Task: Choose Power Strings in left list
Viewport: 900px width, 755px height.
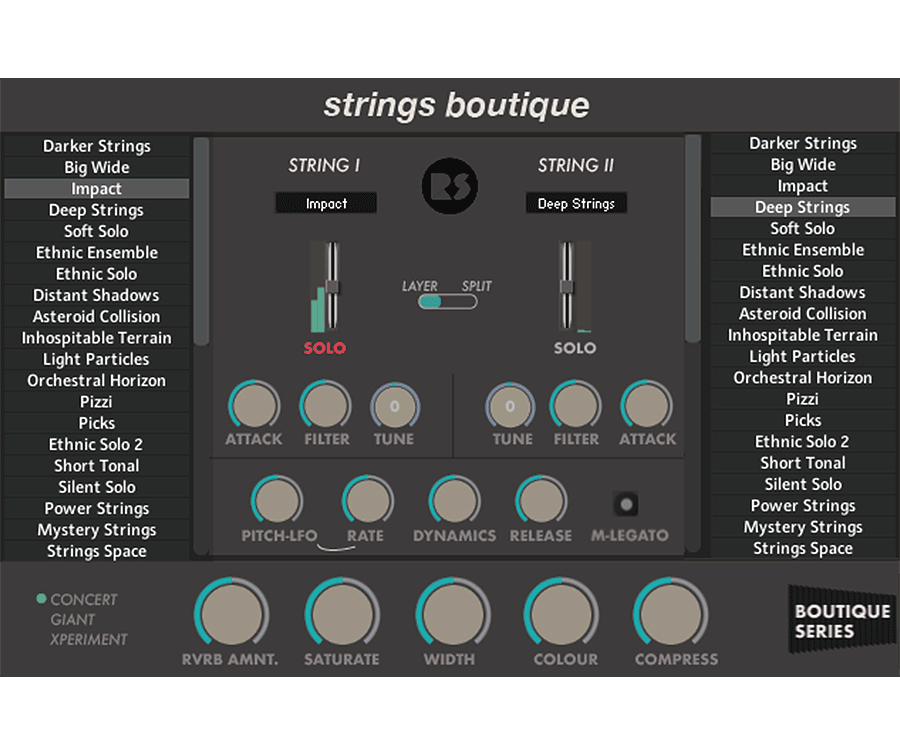Action: [96, 508]
